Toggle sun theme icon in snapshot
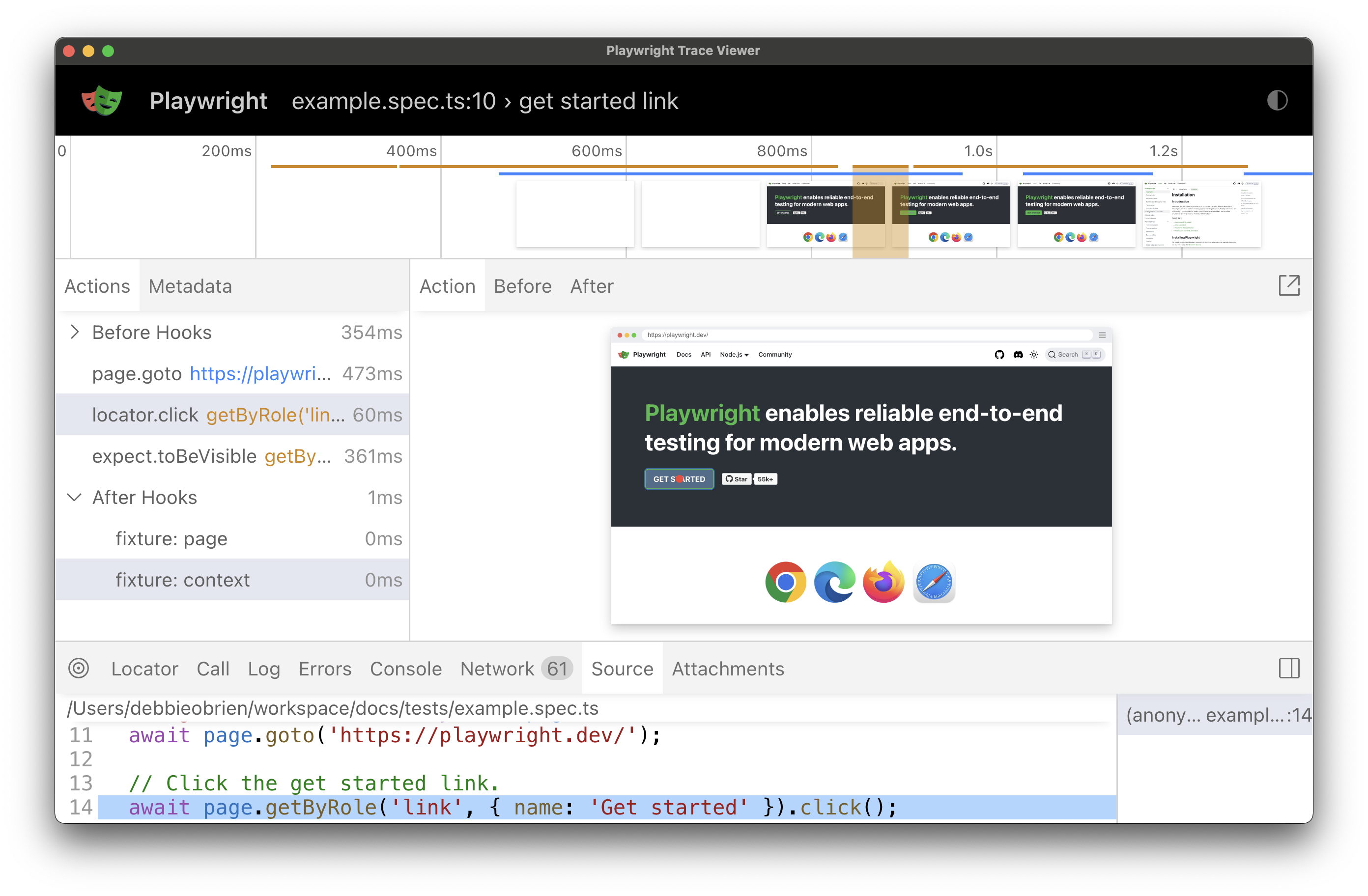Viewport: 1368px width, 896px height. click(x=1033, y=355)
